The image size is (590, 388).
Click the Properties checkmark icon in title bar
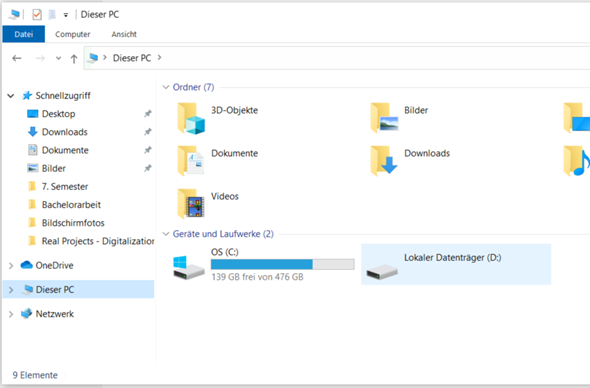(37, 14)
